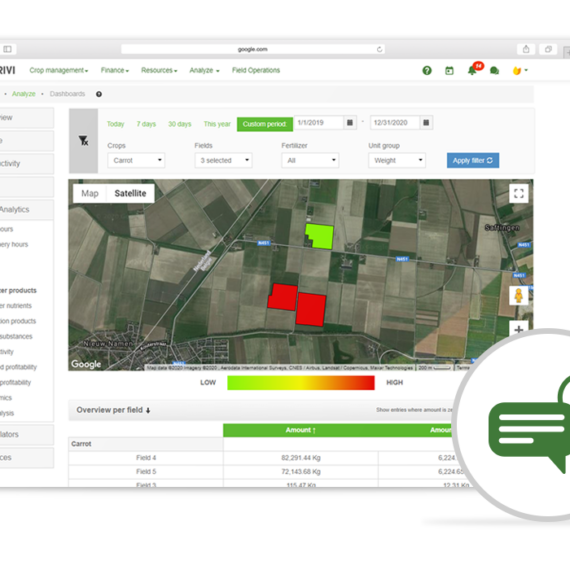Open the notifications bell icon
Image resolution: width=570 pixels, height=570 pixels.
click(x=472, y=70)
